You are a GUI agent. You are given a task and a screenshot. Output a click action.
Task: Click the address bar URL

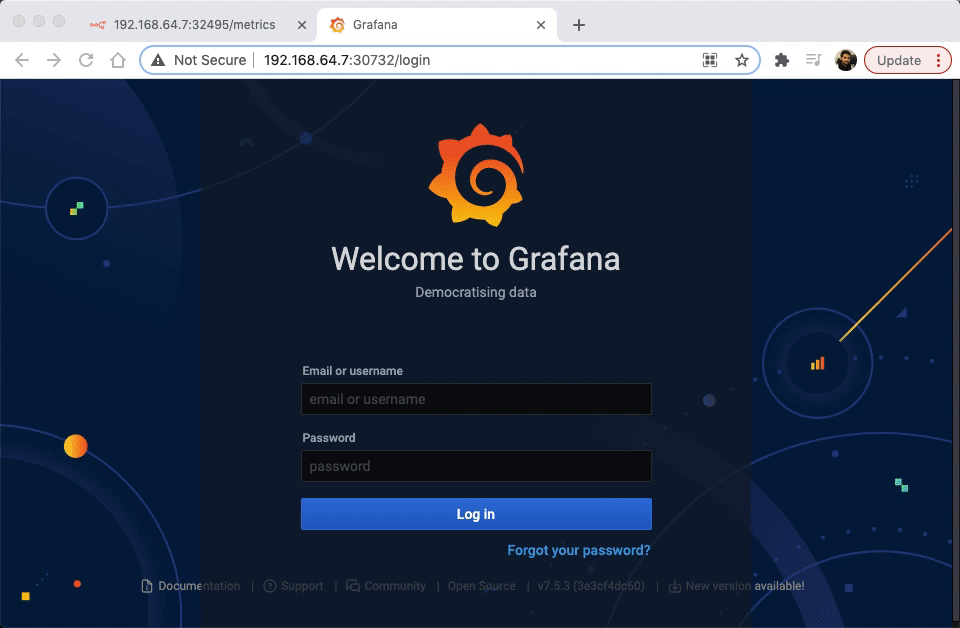coord(347,60)
